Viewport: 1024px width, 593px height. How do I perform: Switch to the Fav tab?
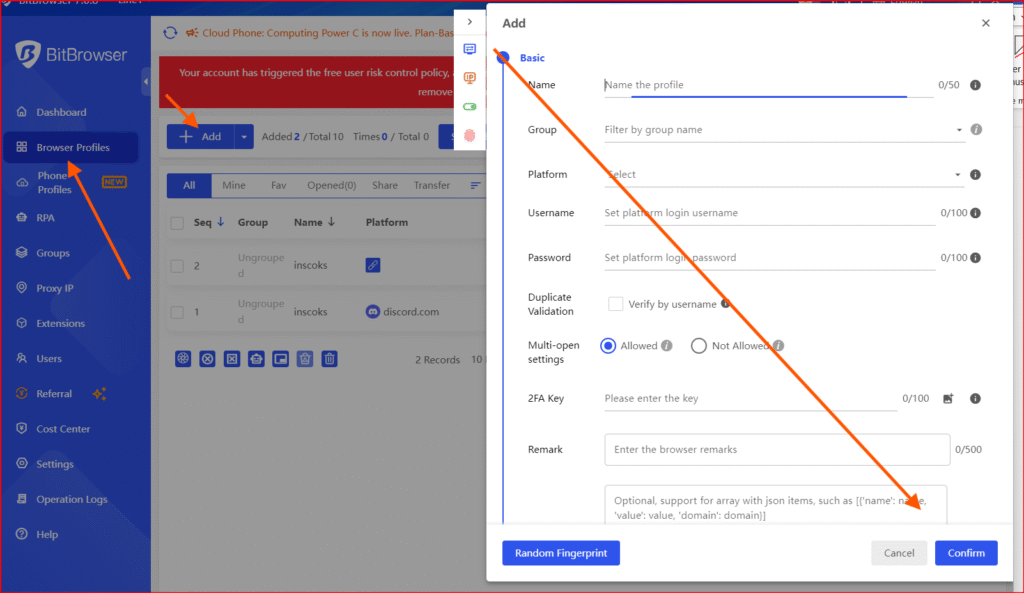279,185
